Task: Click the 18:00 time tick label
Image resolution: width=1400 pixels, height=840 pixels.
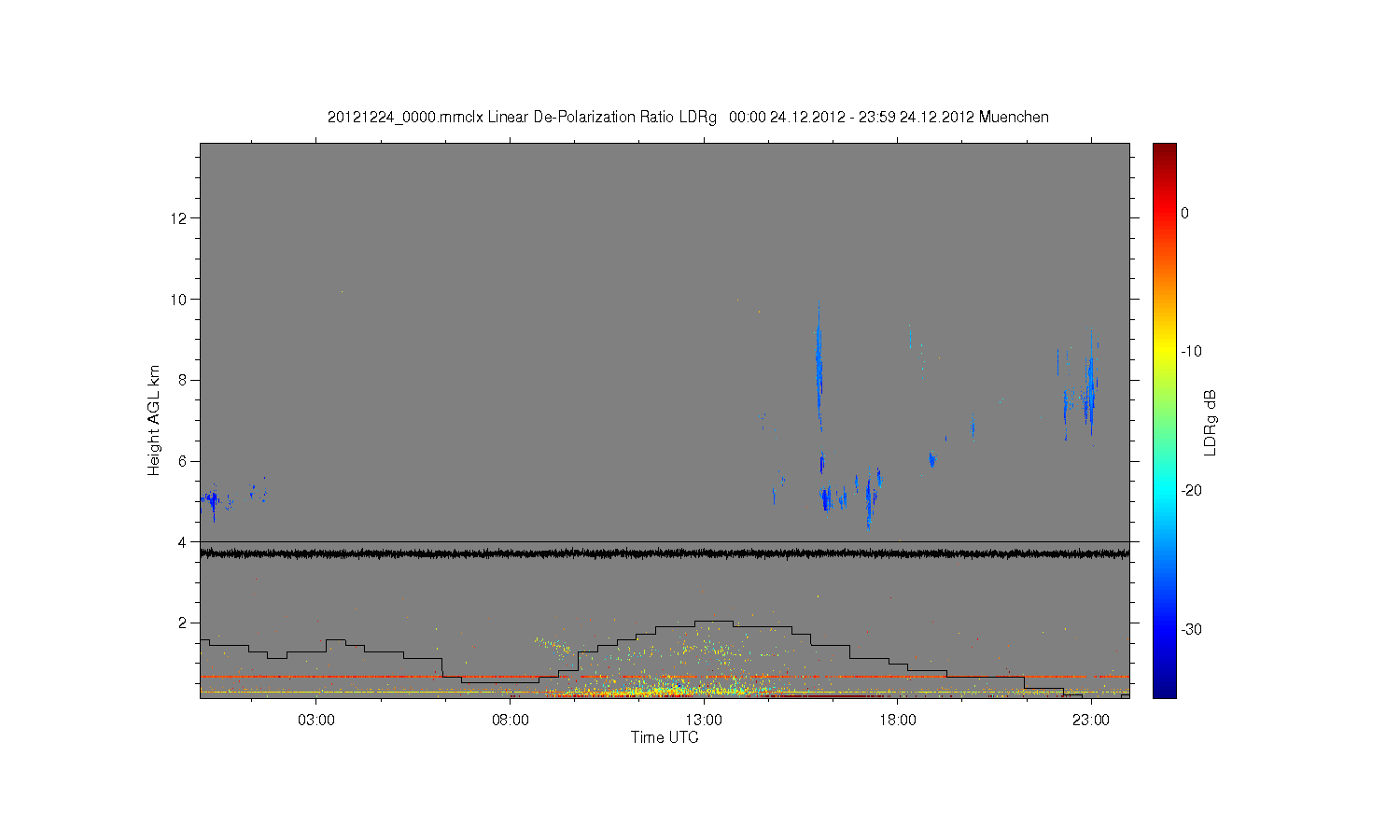Action: 898,721
